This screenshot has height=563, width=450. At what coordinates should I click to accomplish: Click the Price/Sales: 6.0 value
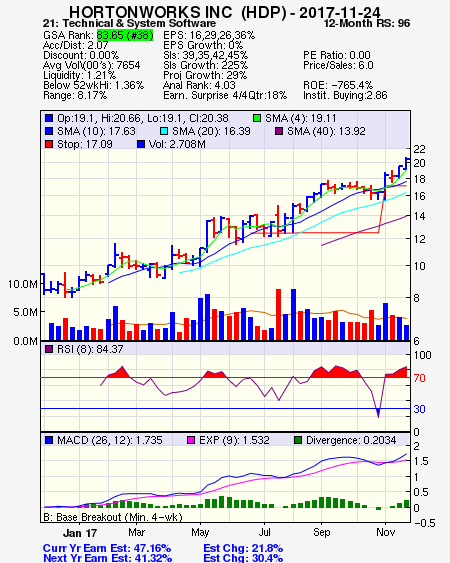338,65
